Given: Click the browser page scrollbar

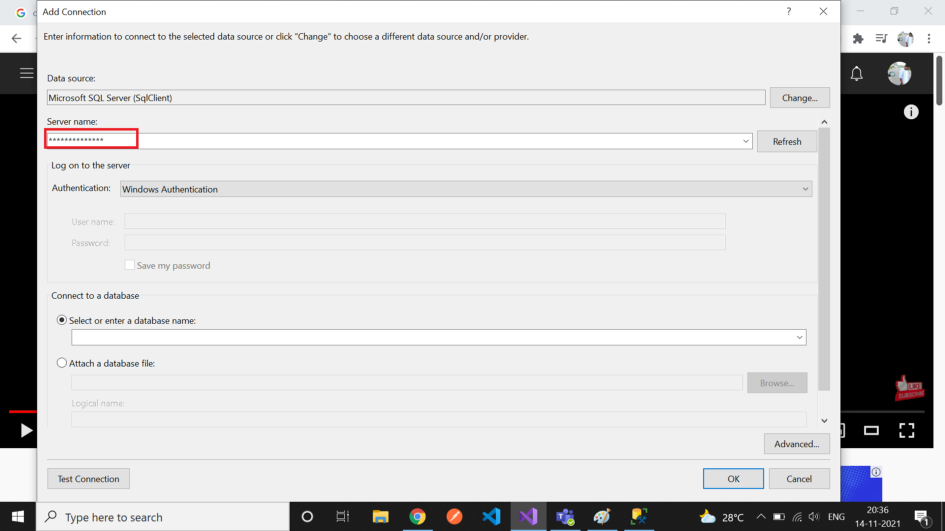Looking at the screenshot, I should click(939, 81).
